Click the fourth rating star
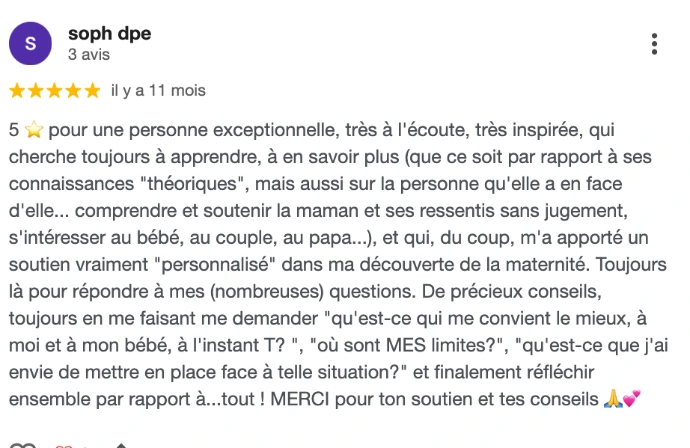Screen dimensions: 690x448 [x=73, y=91]
